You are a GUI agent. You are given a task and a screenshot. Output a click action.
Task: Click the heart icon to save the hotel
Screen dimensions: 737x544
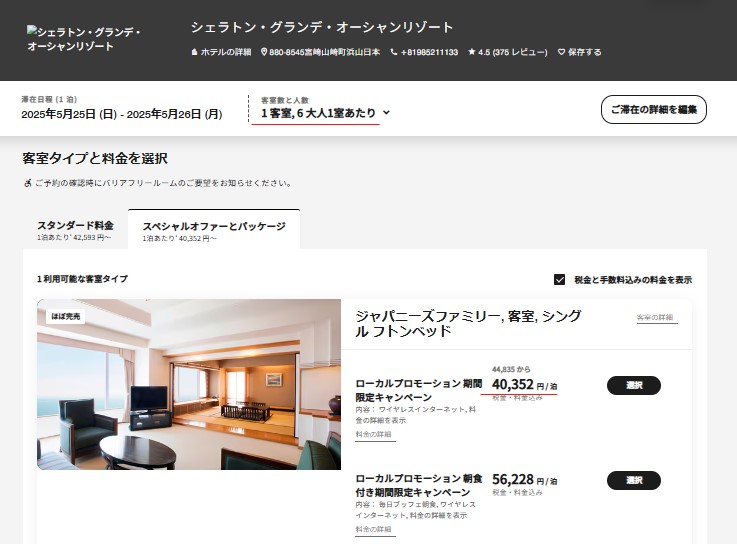click(x=561, y=52)
